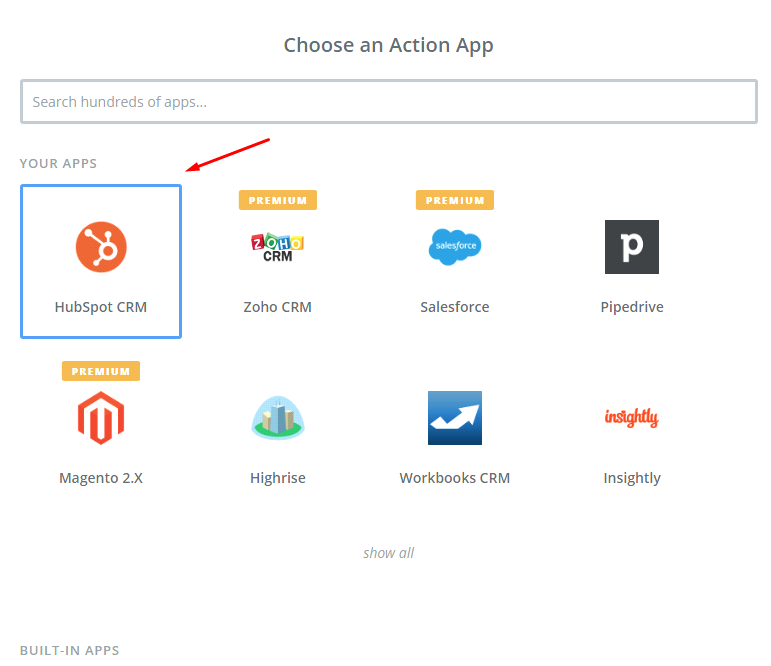771x666 pixels.
Task: Select the Magento 2.X hexagon icon
Action: [101, 418]
